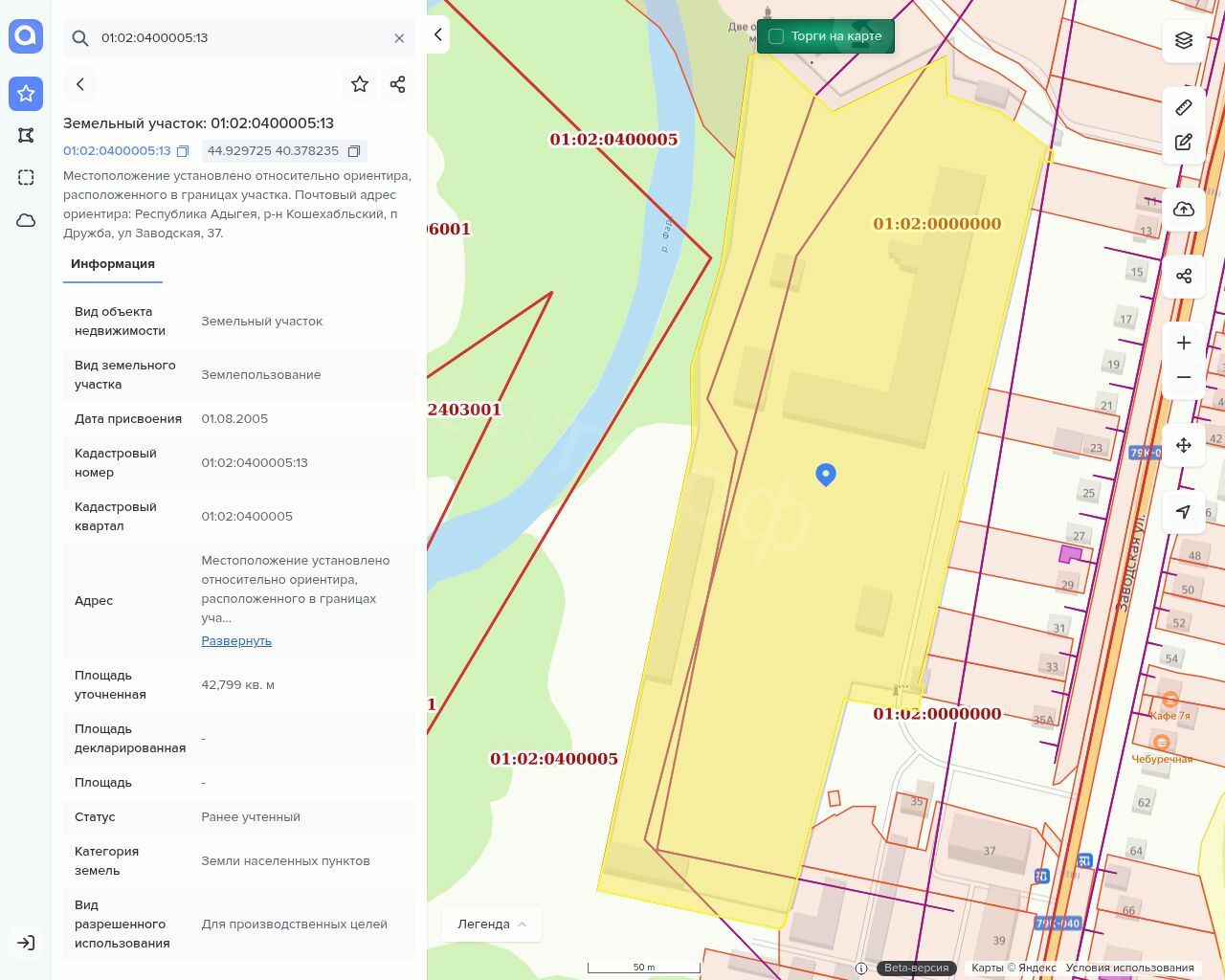Expand the full address with Развернуть

point(236,641)
